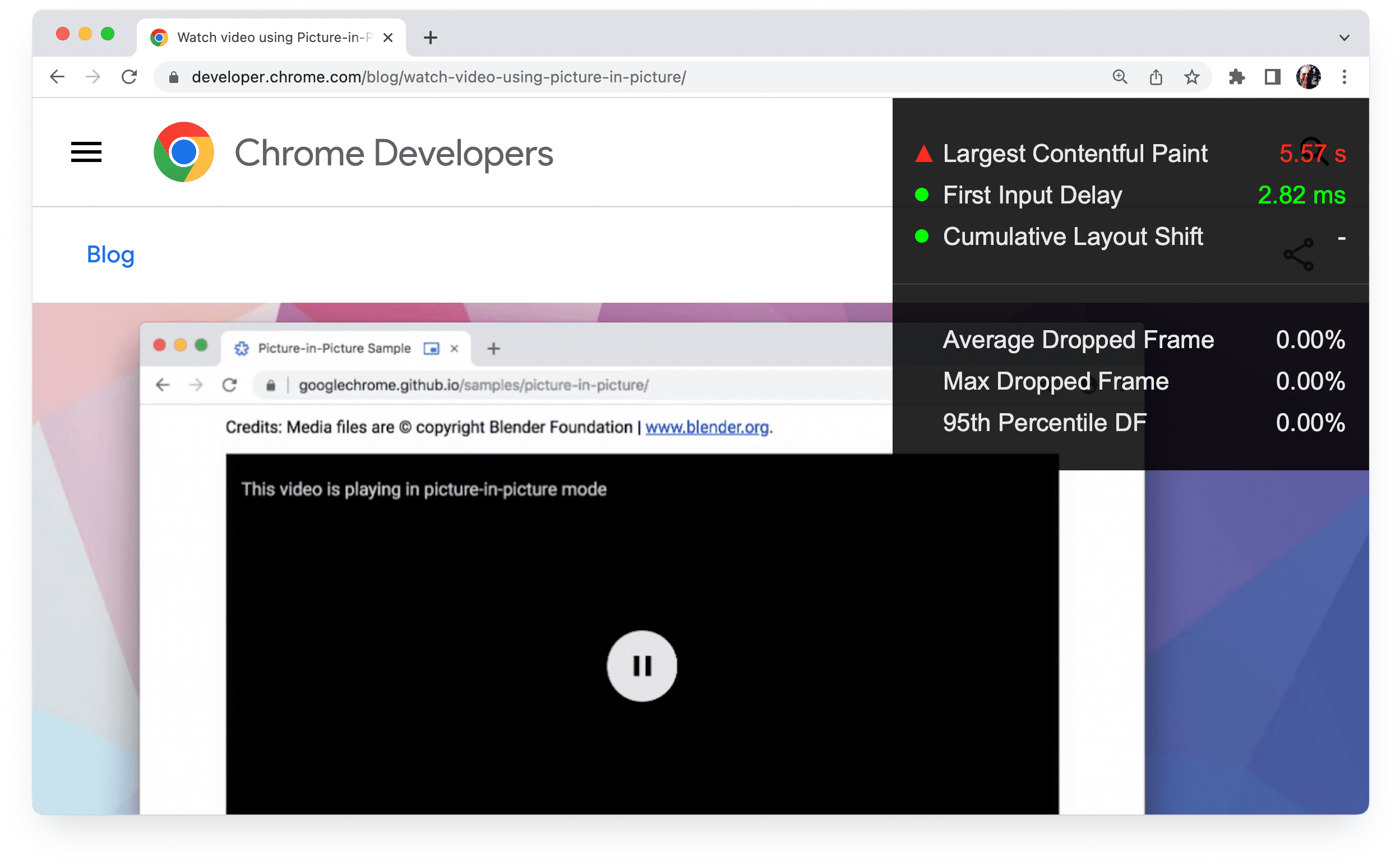The image size is (1400, 865).
Task: Click the Picture-in-Picture Sample tab
Action: pos(336,348)
